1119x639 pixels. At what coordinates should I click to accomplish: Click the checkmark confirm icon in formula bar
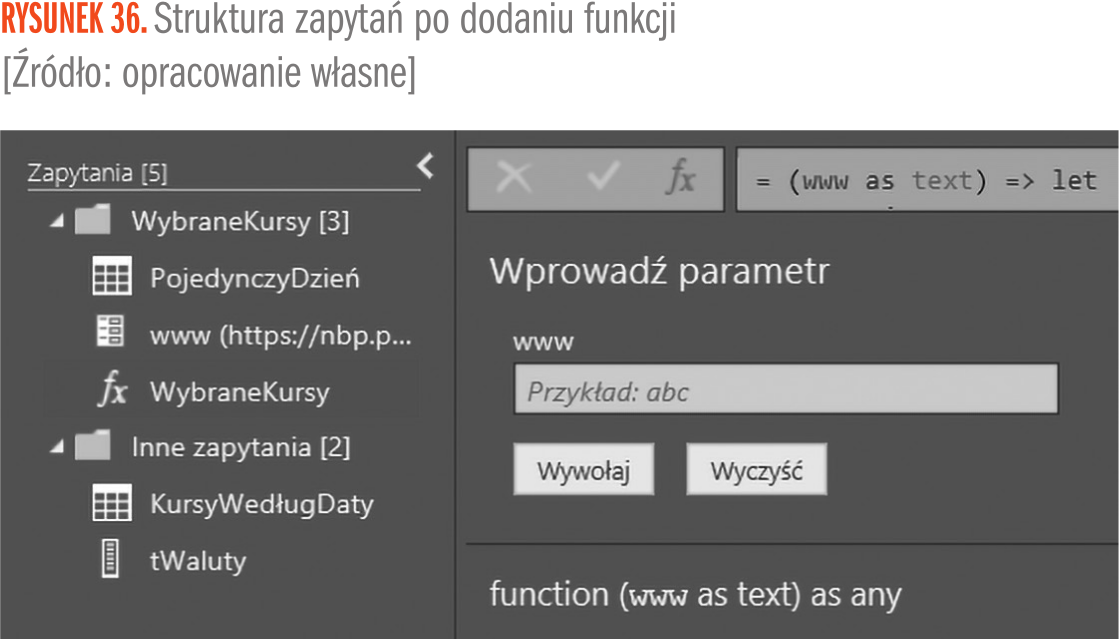point(602,180)
